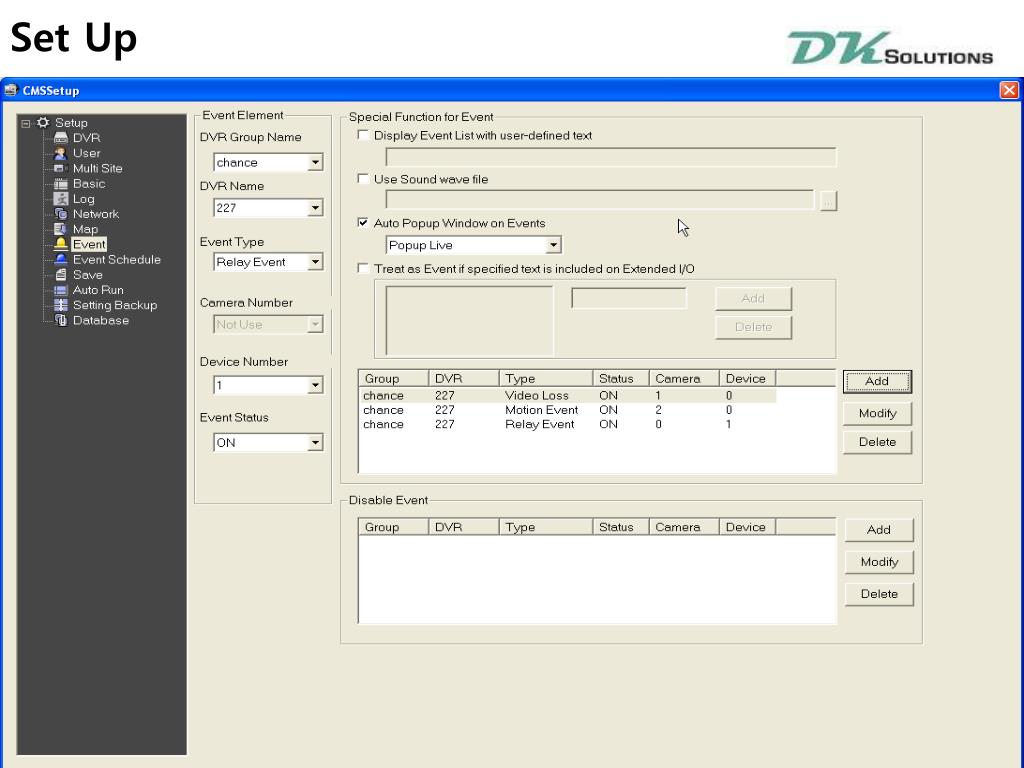Click Delete next to the event list
Image resolution: width=1024 pixels, height=768 pixels.
(x=877, y=442)
